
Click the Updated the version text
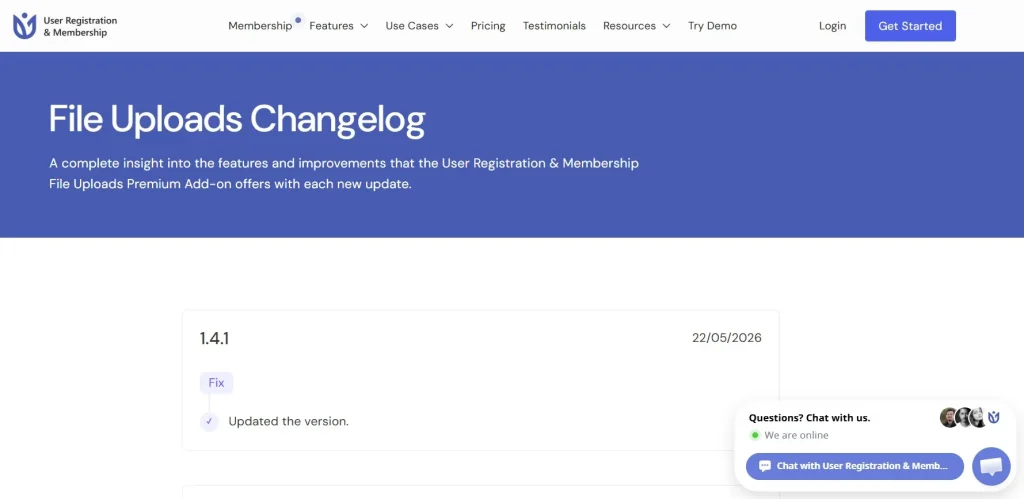(x=289, y=422)
